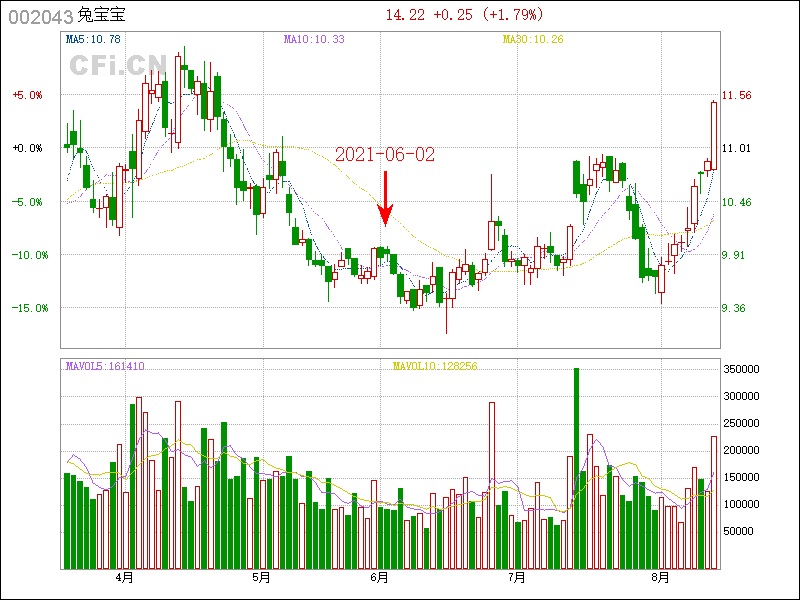This screenshot has height=600, width=800.
Task: Select the 2021-06-02 date annotation
Action: [385, 154]
